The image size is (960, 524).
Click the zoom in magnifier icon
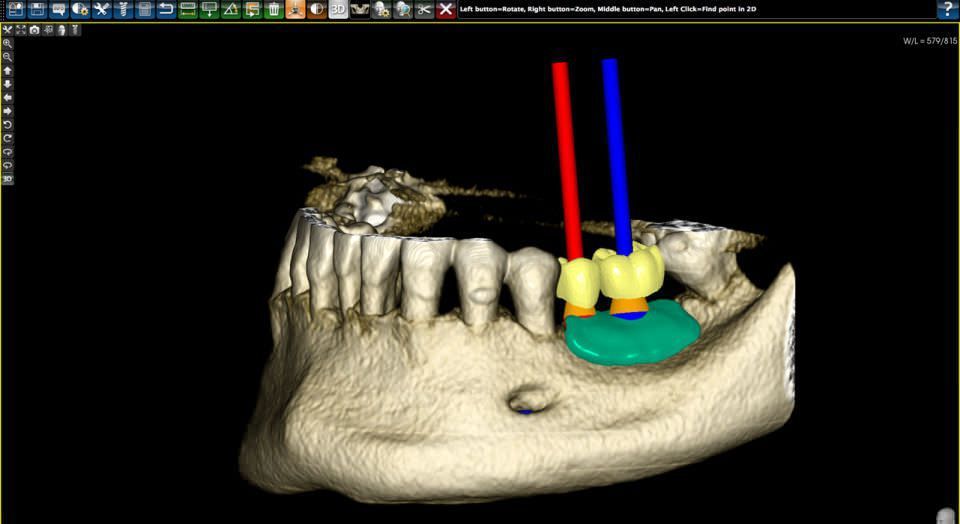[x=7, y=44]
